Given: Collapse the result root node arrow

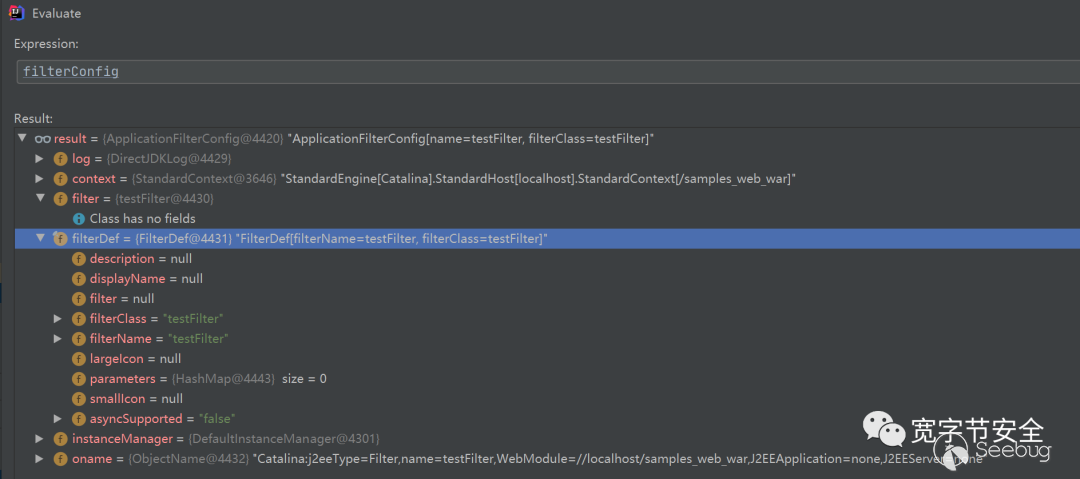Looking at the screenshot, I should (x=24, y=139).
